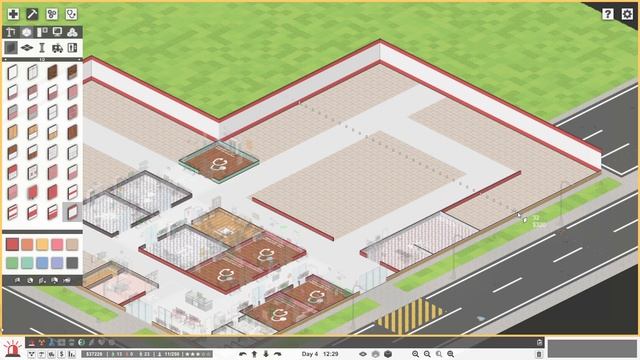Pick the orange swatch color
This screenshot has height=360, width=640.
[x=27, y=244]
